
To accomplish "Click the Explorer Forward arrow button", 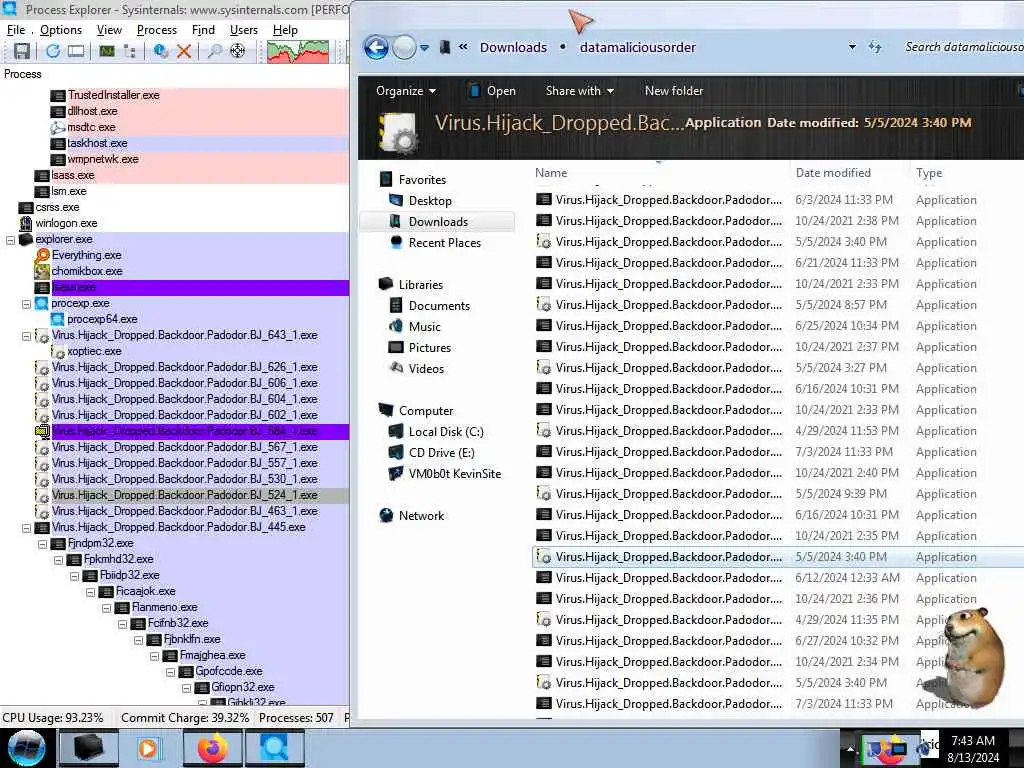I will tap(404, 47).
